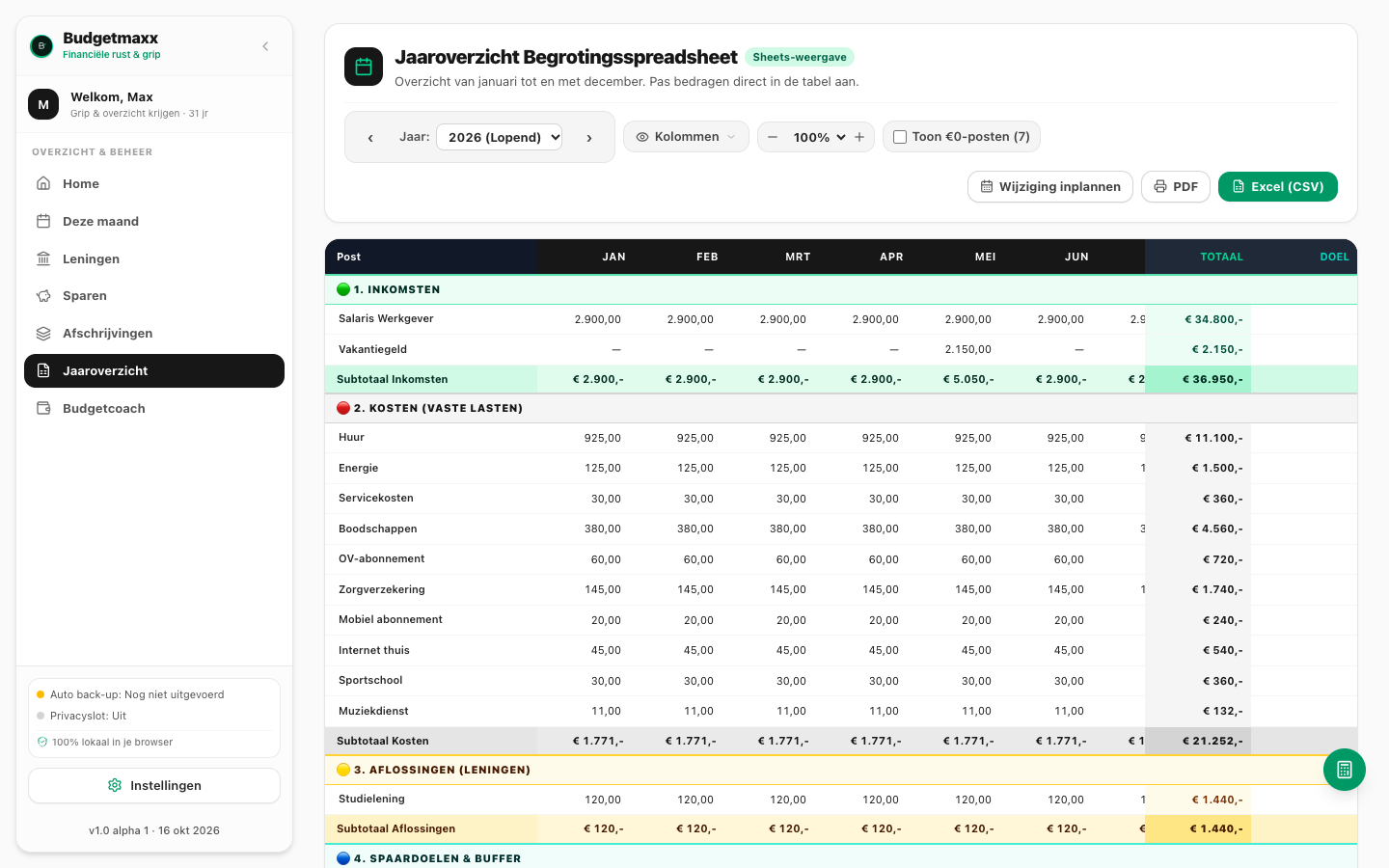Image resolution: width=1389 pixels, height=868 pixels.
Task: Click the Budgetcoach wallet icon
Action: pyautogui.click(x=43, y=409)
